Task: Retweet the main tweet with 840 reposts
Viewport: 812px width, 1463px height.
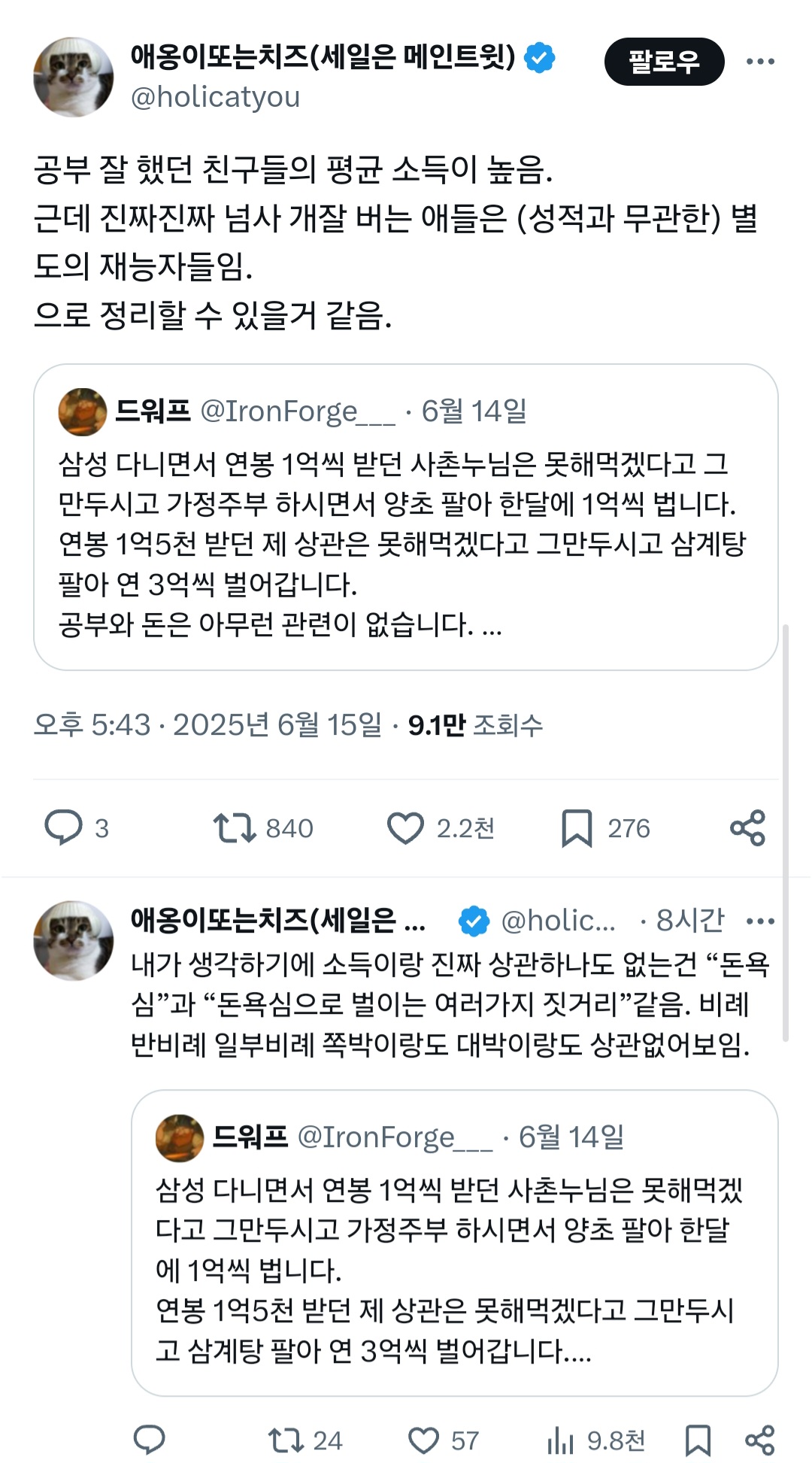Action: (x=235, y=827)
